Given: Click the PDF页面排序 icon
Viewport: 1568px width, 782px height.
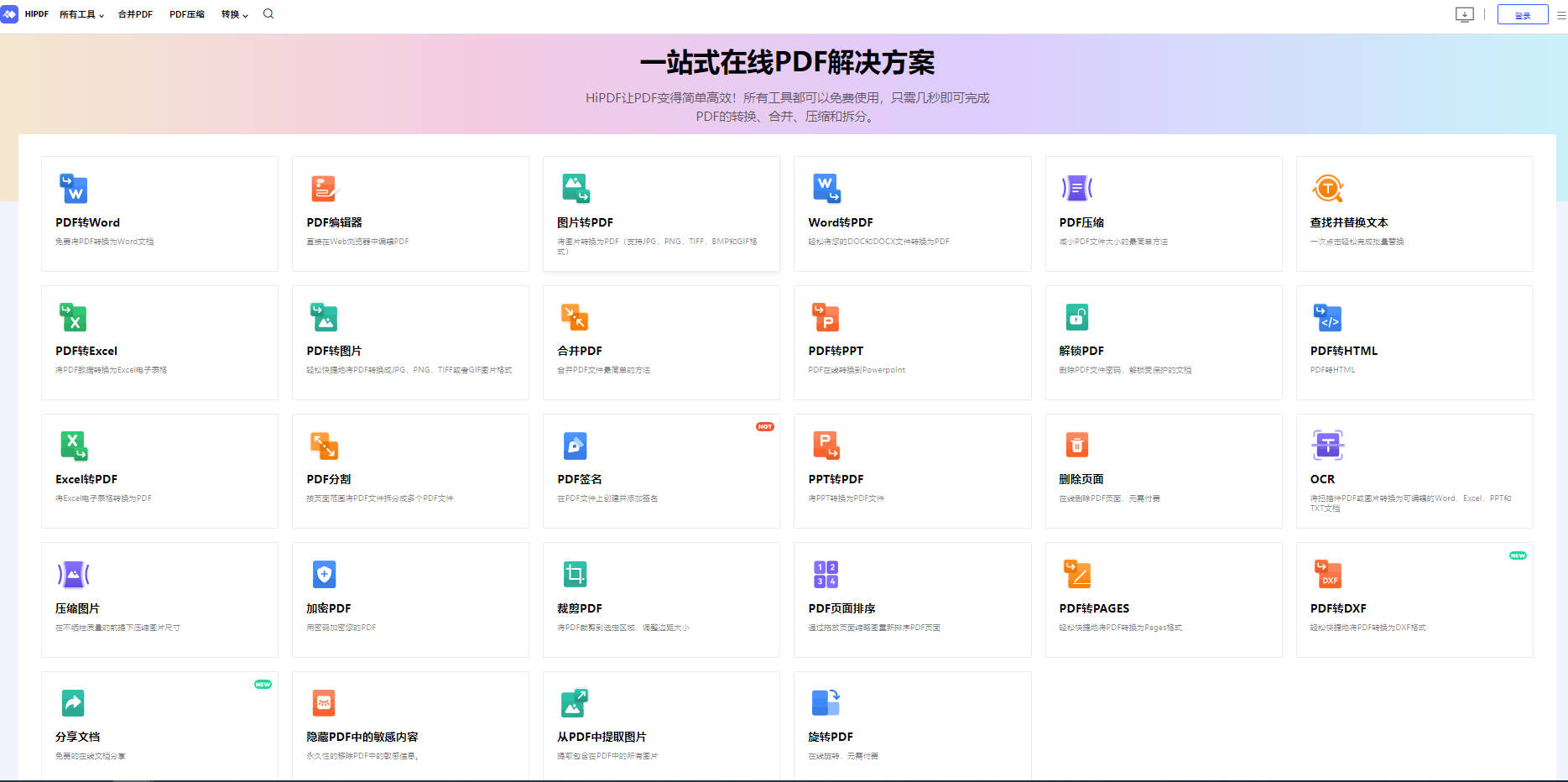Looking at the screenshot, I should [826, 575].
